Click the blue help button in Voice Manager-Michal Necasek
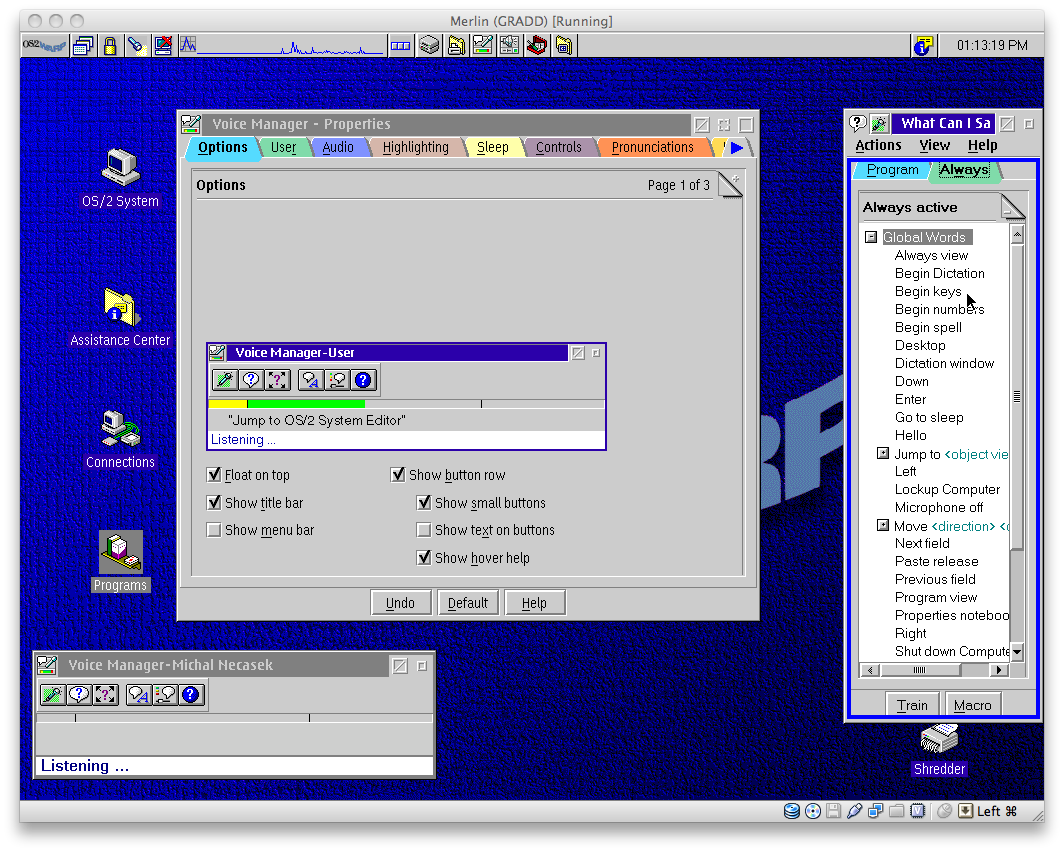This screenshot has width=1064, height=852. pos(191,695)
